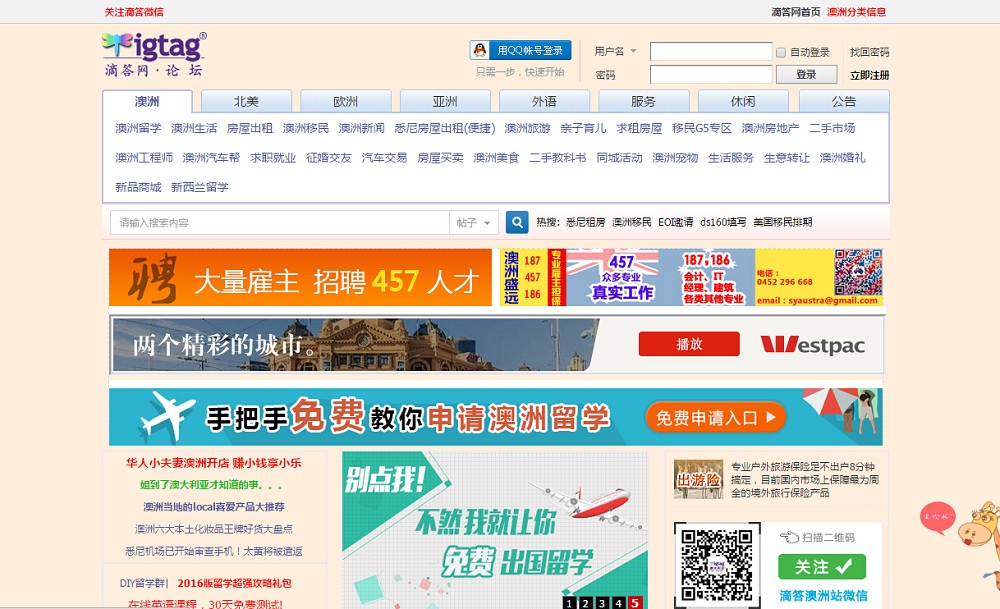Click the 关注滴答微信 link
Image resolution: width=1000 pixels, height=609 pixels.
134,11
